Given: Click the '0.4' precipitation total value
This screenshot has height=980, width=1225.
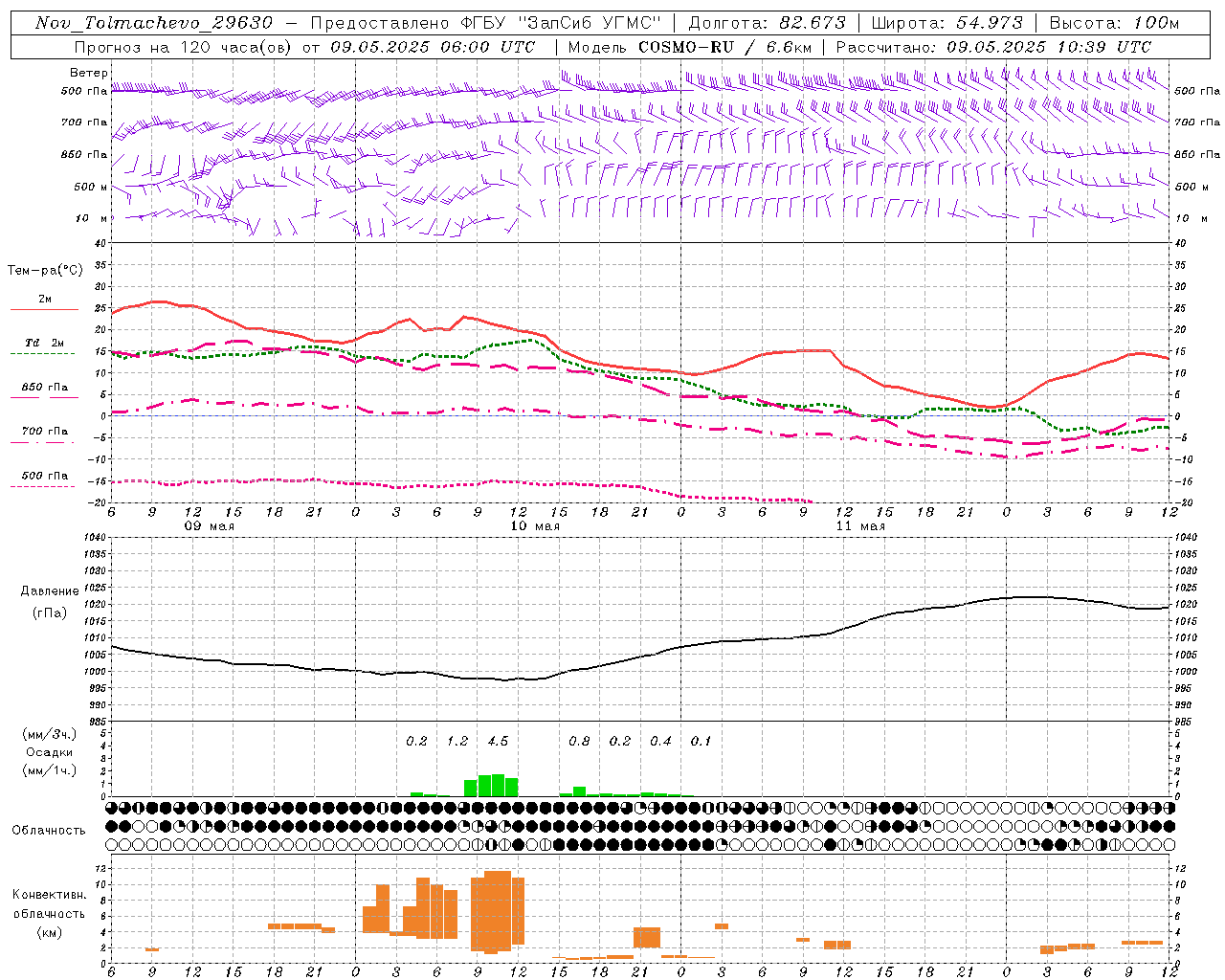Looking at the screenshot, I should click(660, 741).
